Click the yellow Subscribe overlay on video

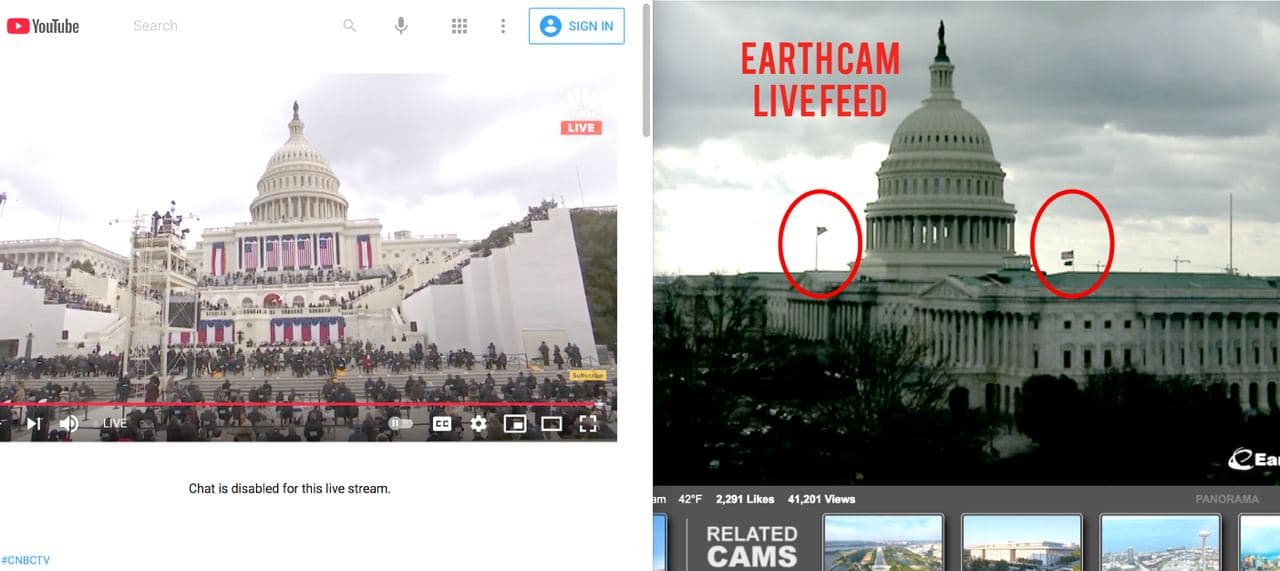(x=588, y=375)
